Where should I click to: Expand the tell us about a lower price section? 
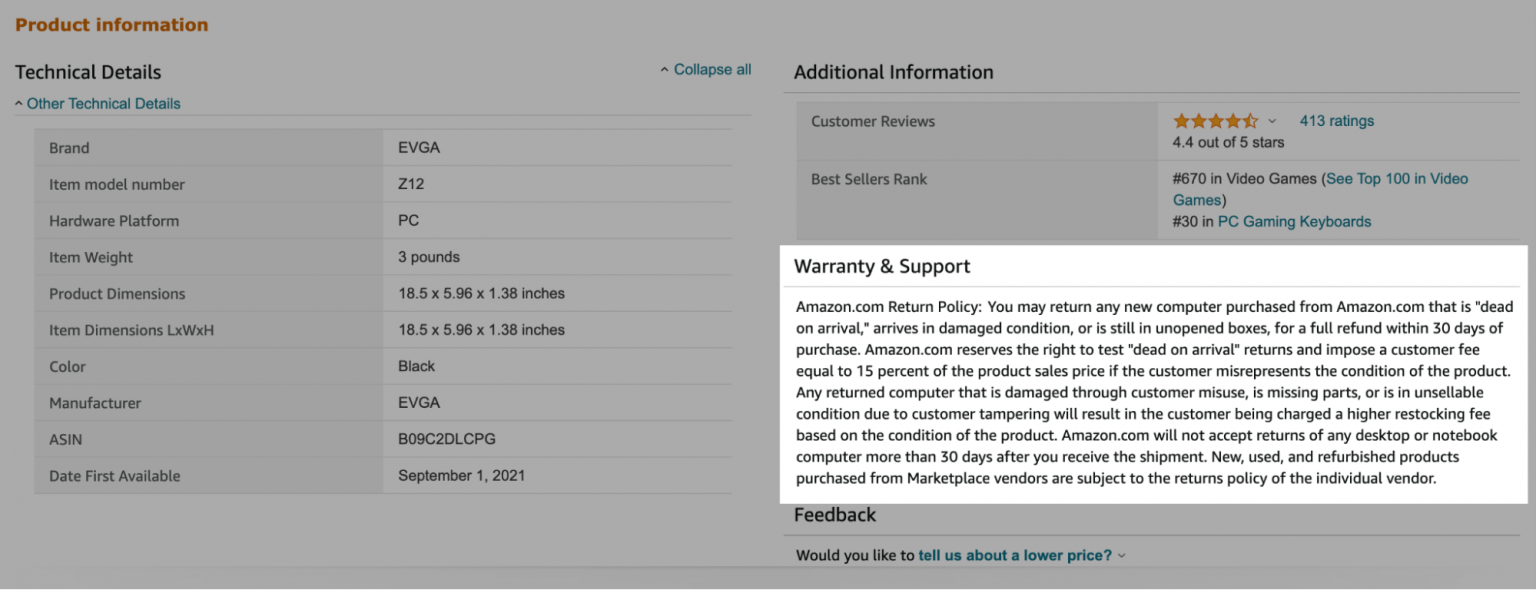pos(1122,555)
